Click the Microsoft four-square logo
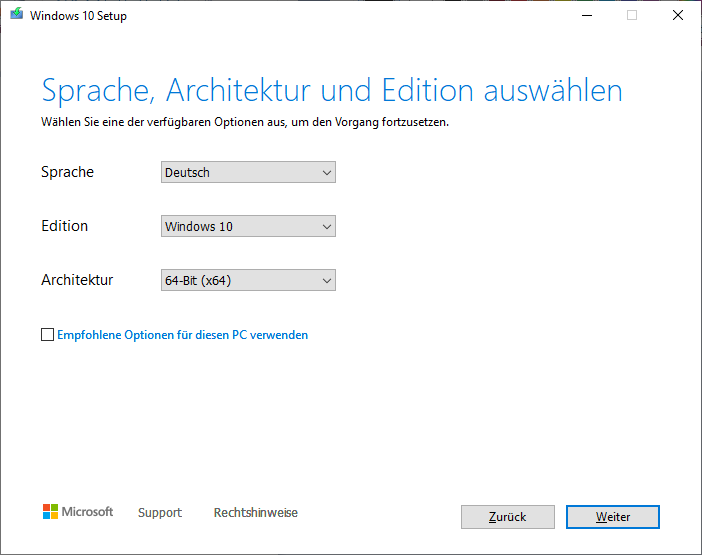702x555 pixels. click(50, 512)
